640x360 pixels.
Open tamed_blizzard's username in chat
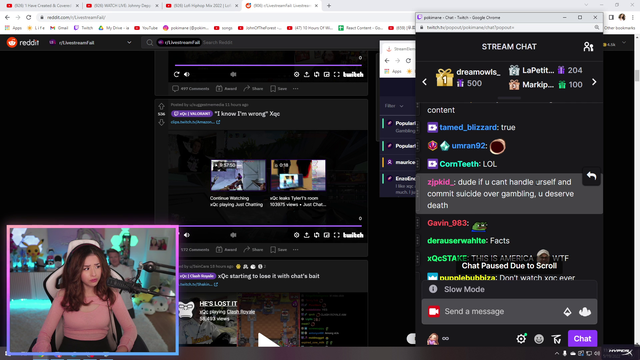click(468, 127)
